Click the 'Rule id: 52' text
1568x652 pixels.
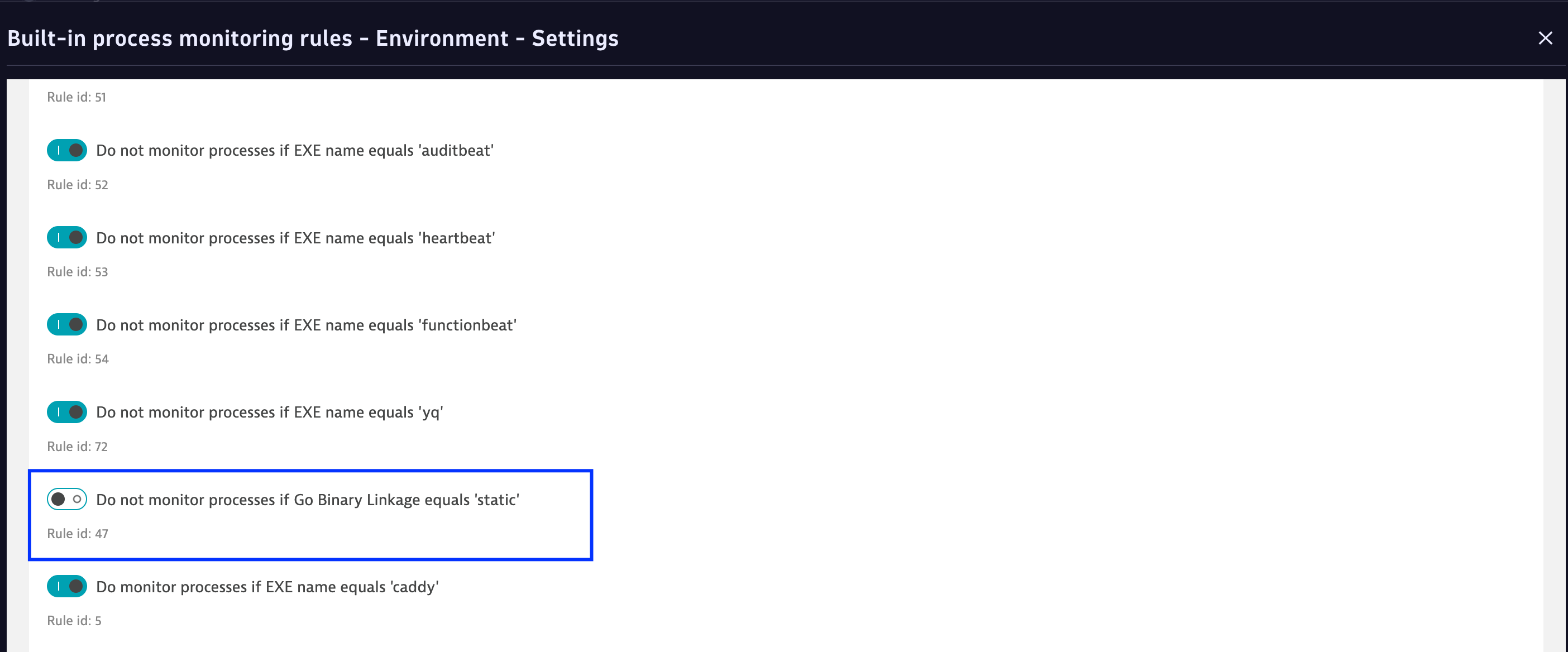point(77,184)
